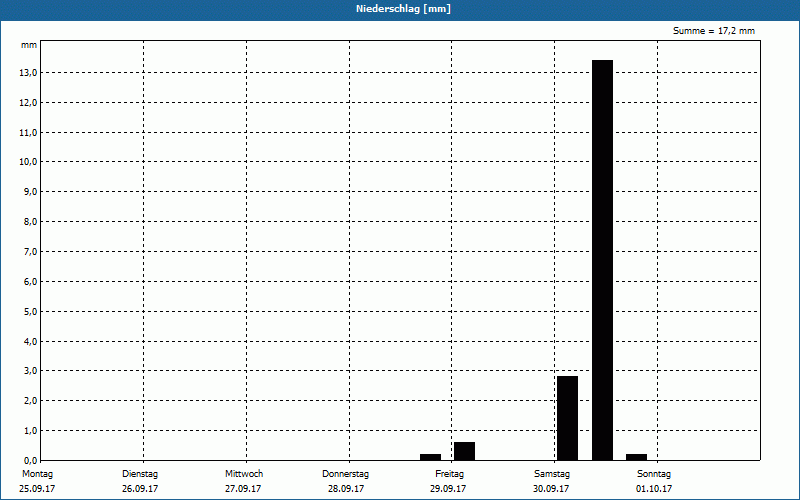The image size is (800, 500).
Task: Click the date 25.09.17
Action: pyautogui.click(x=37, y=489)
